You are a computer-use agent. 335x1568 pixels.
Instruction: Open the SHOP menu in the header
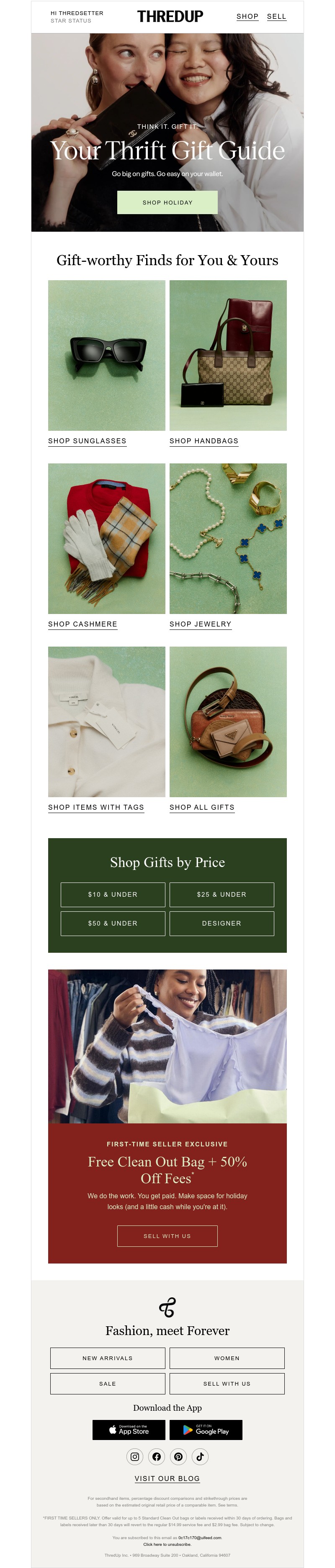247,16
